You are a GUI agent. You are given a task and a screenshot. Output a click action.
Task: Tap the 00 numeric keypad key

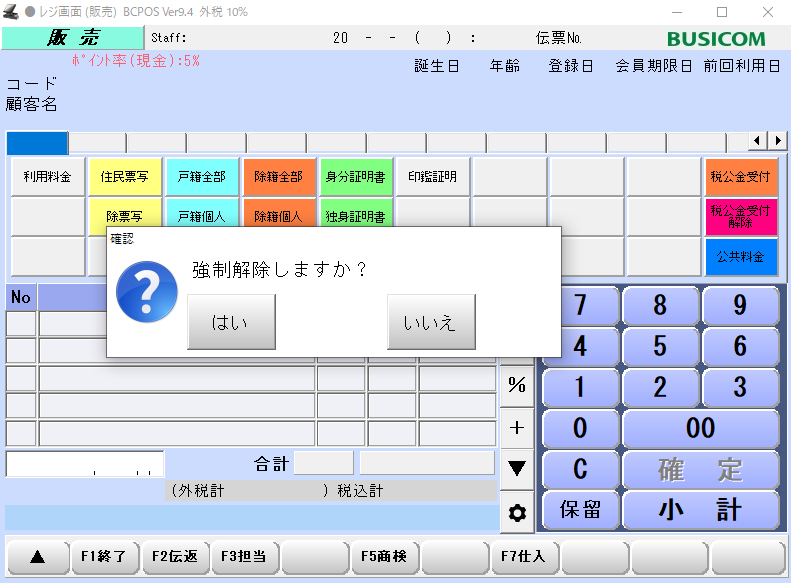[700, 428]
